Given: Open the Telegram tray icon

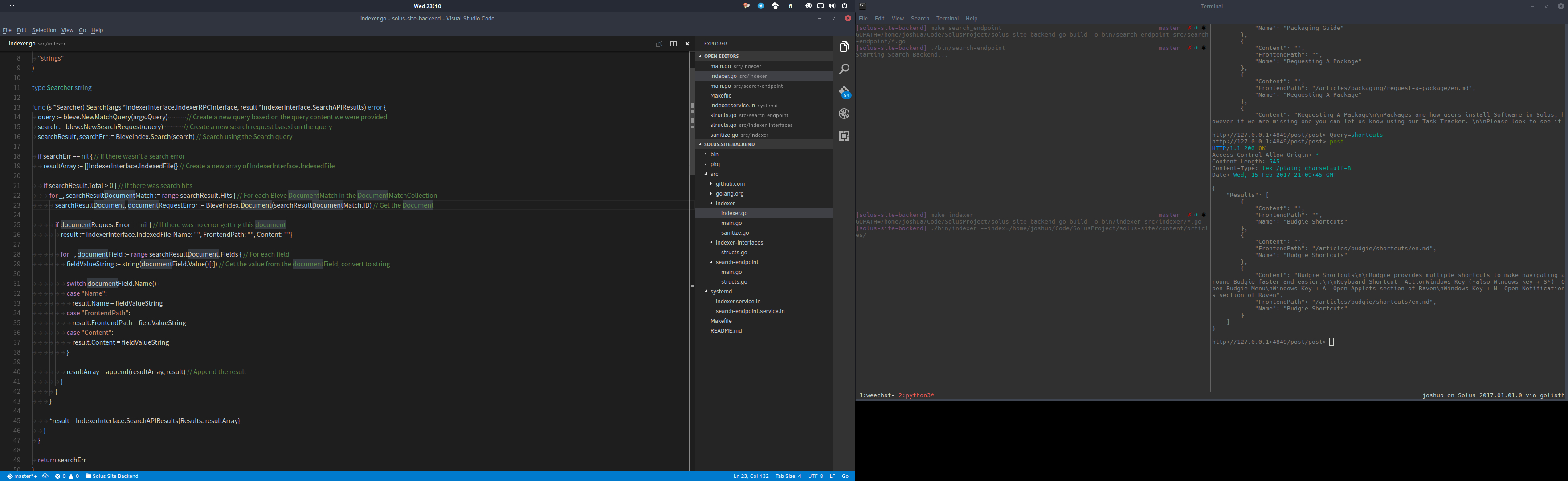Looking at the screenshot, I should (x=760, y=6).
